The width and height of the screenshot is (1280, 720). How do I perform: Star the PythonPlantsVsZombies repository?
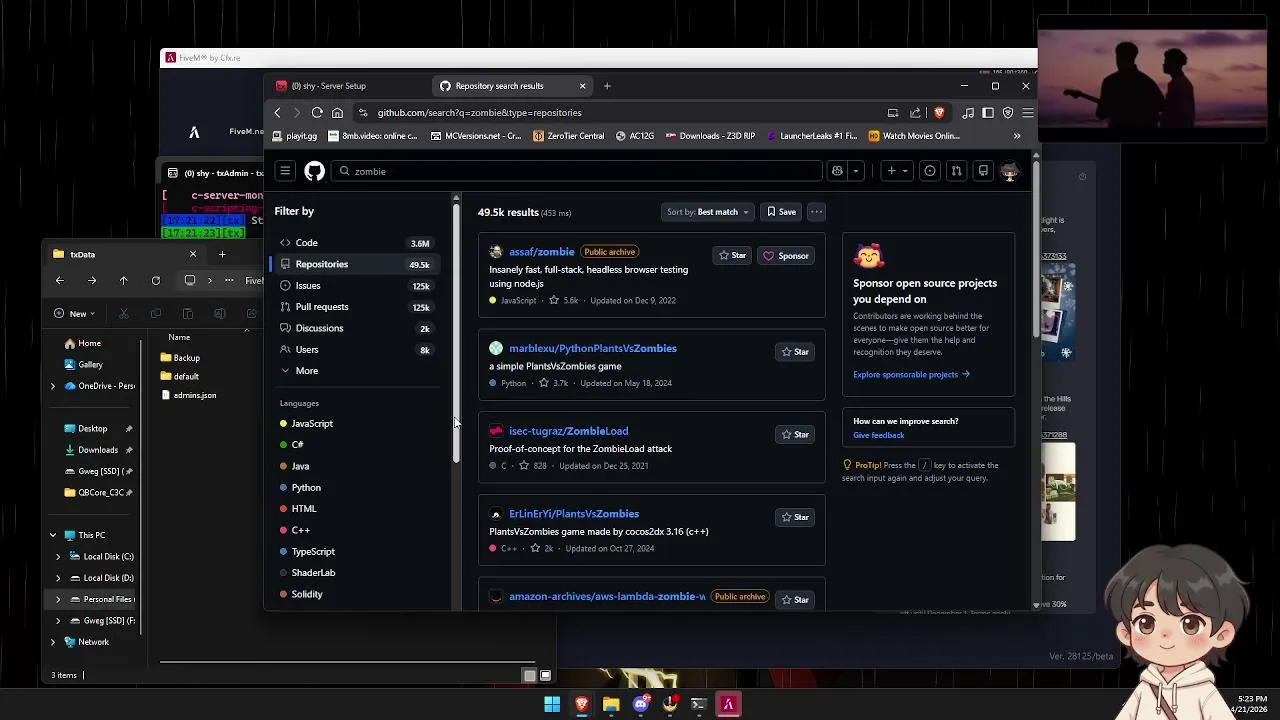pyautogui.click(x=795, y=352)
